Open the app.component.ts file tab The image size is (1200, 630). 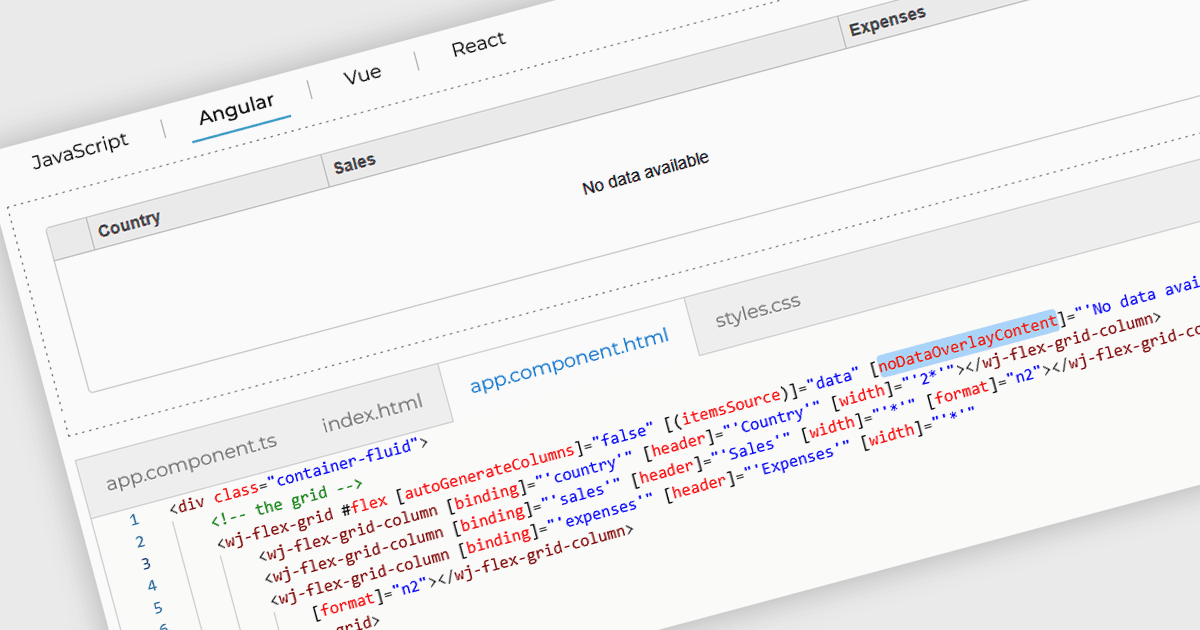click(x=192, y=461)
